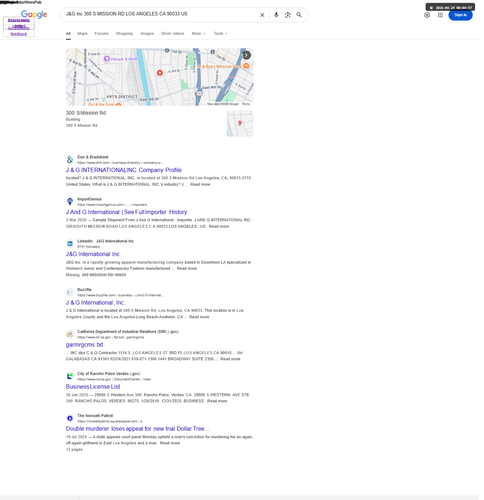Image resolution: width=484 pixels, height=500 pixels.
Task: Open quick settings gear icon
Action: [427, 15]
